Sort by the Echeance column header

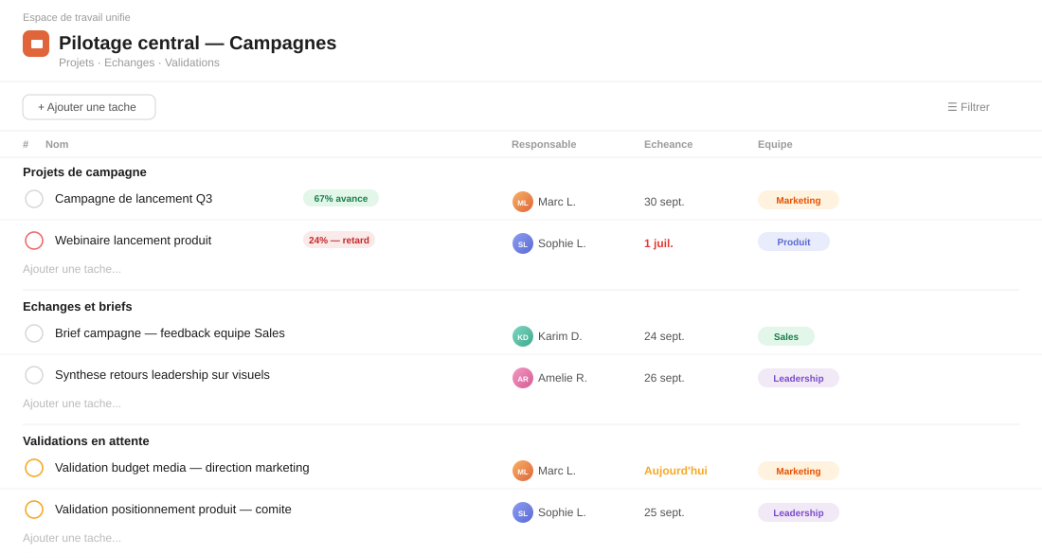pyautogui.click(x=668, y=144)
